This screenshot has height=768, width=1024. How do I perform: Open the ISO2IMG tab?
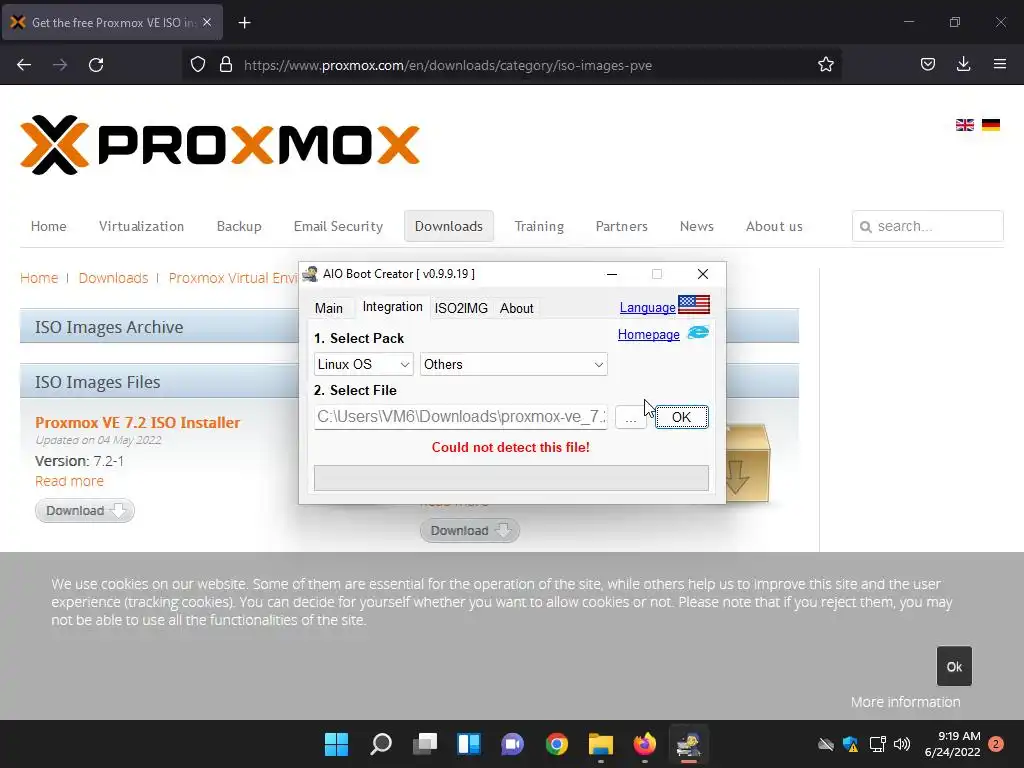click(x=461, y=308)
